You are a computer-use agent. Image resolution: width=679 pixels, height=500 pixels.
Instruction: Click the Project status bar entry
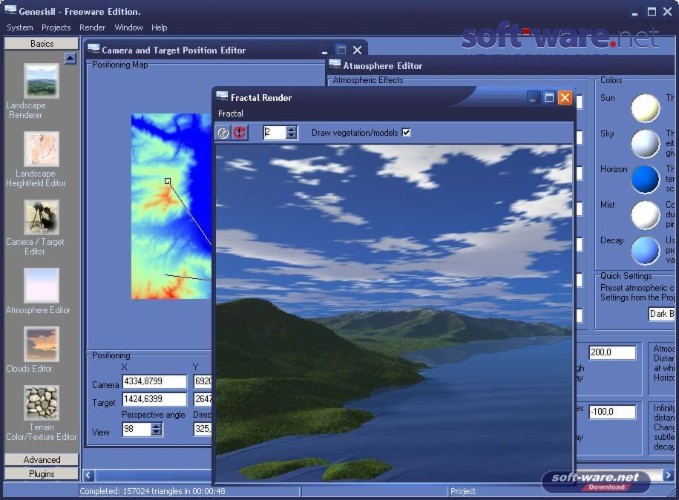[463, 491]
